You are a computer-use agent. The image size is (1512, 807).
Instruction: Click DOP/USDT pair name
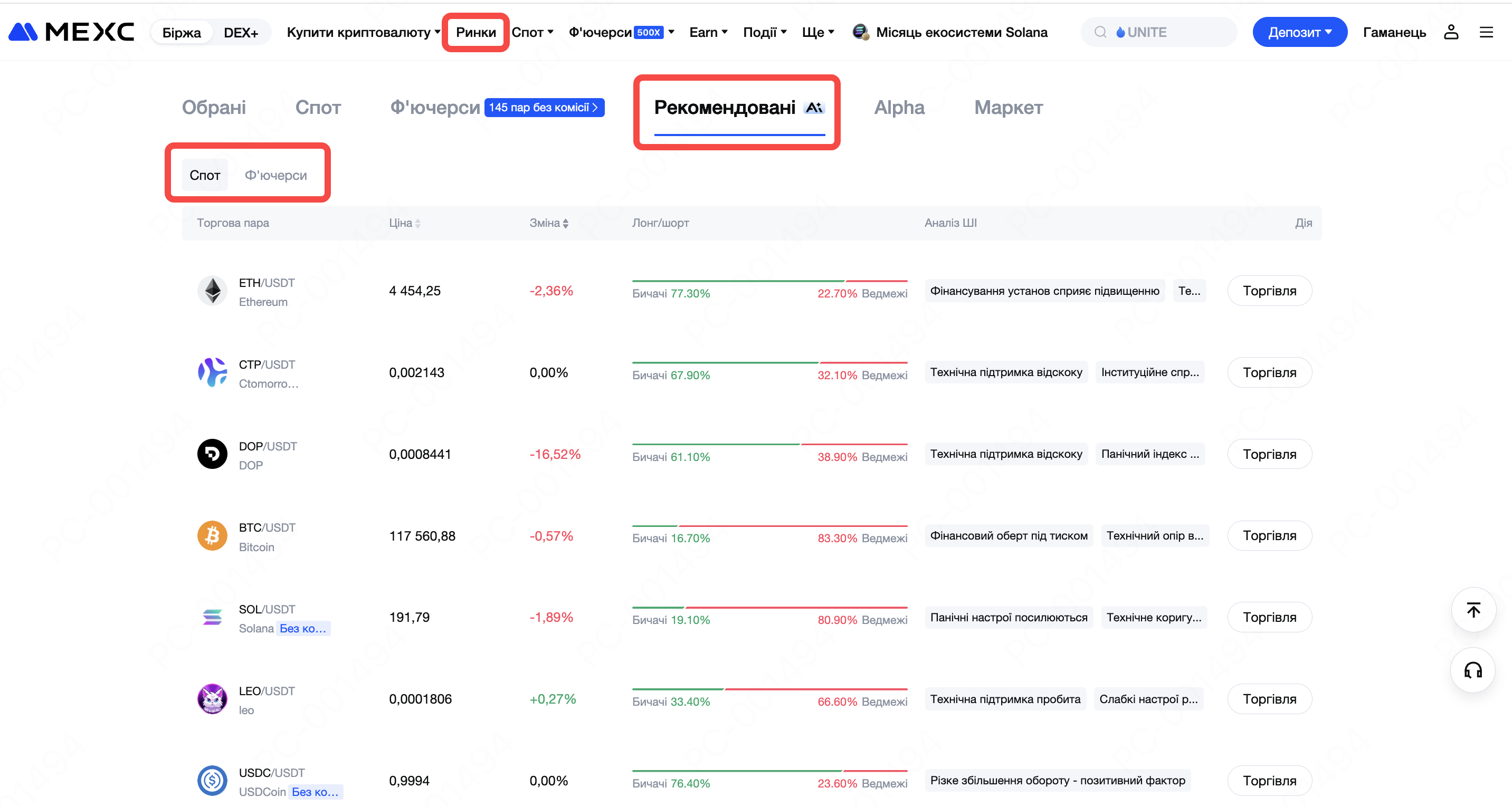[x=268, y=446]
